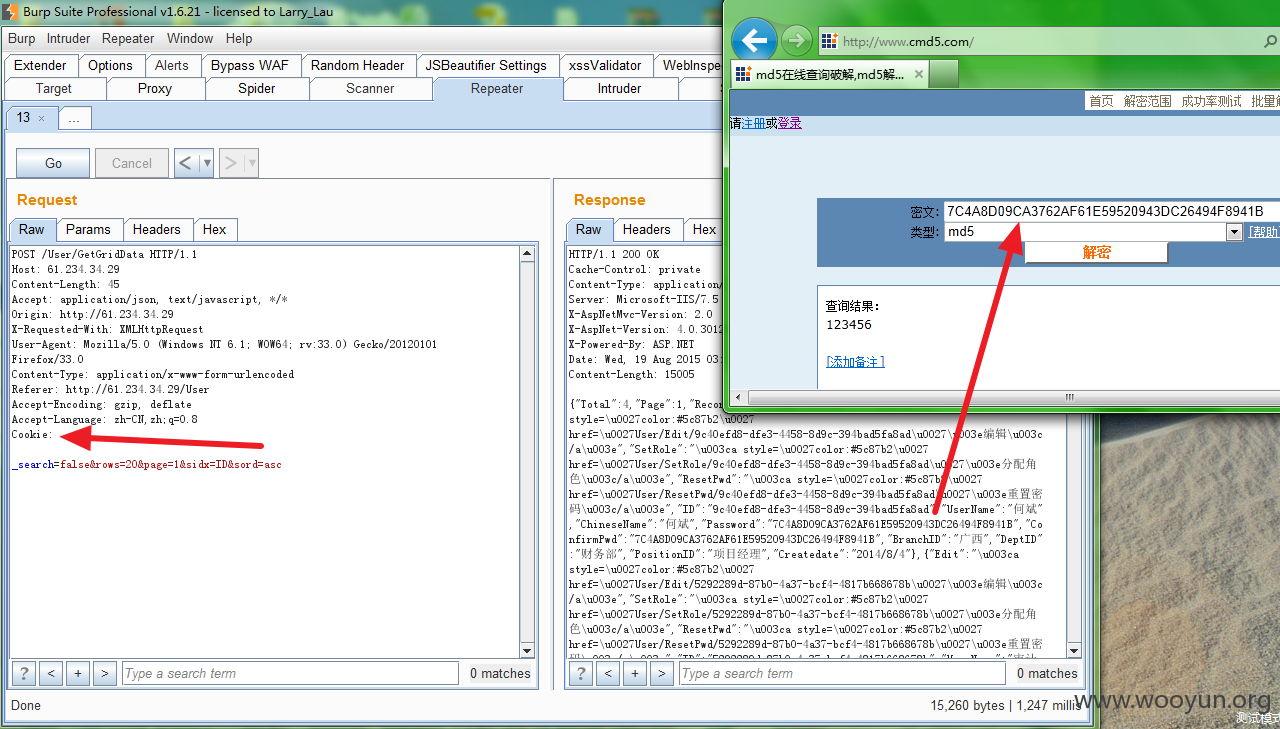Click request search next match button

coord(104,673)
